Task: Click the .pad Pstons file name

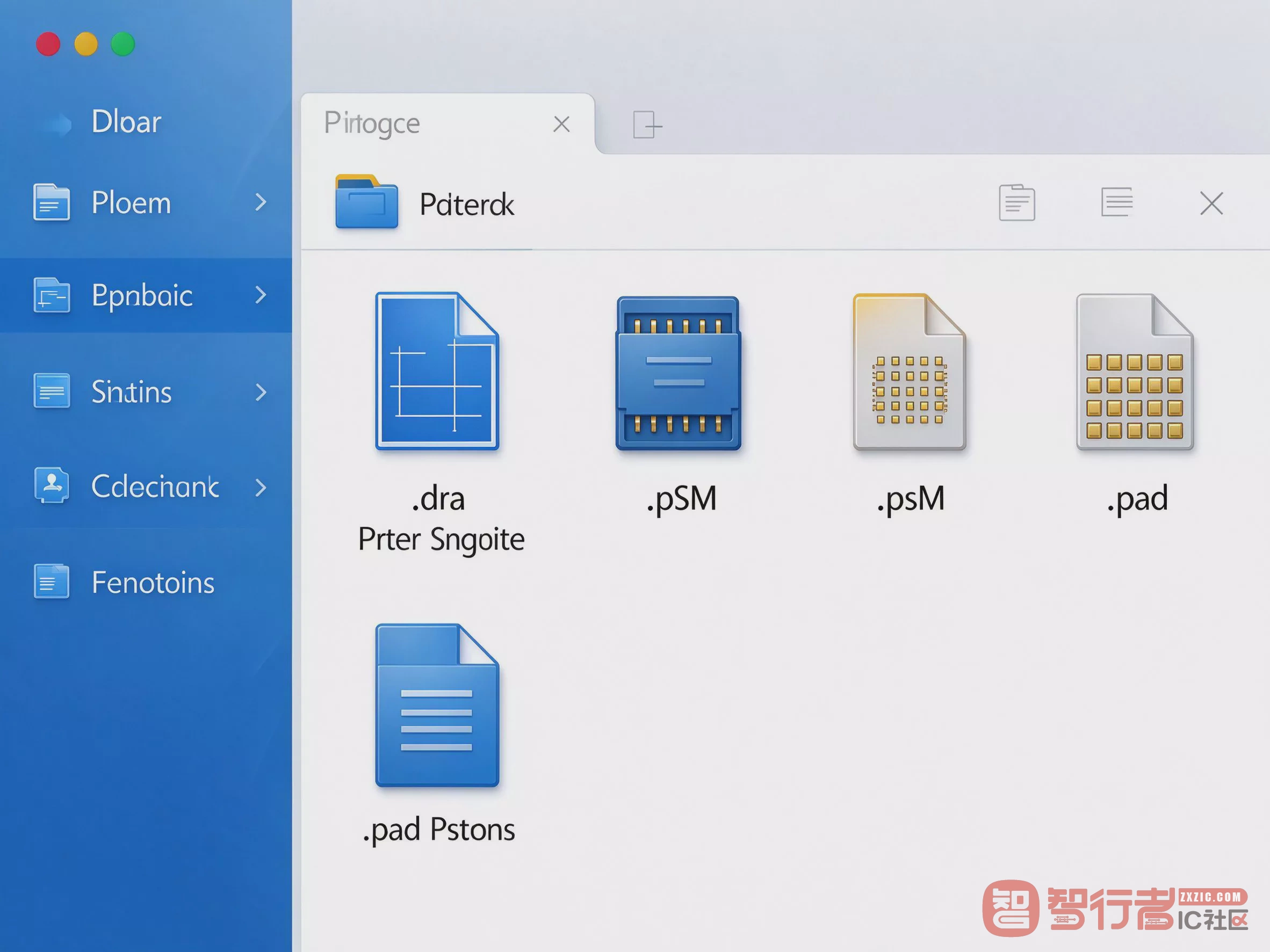Action: [438, 830]
